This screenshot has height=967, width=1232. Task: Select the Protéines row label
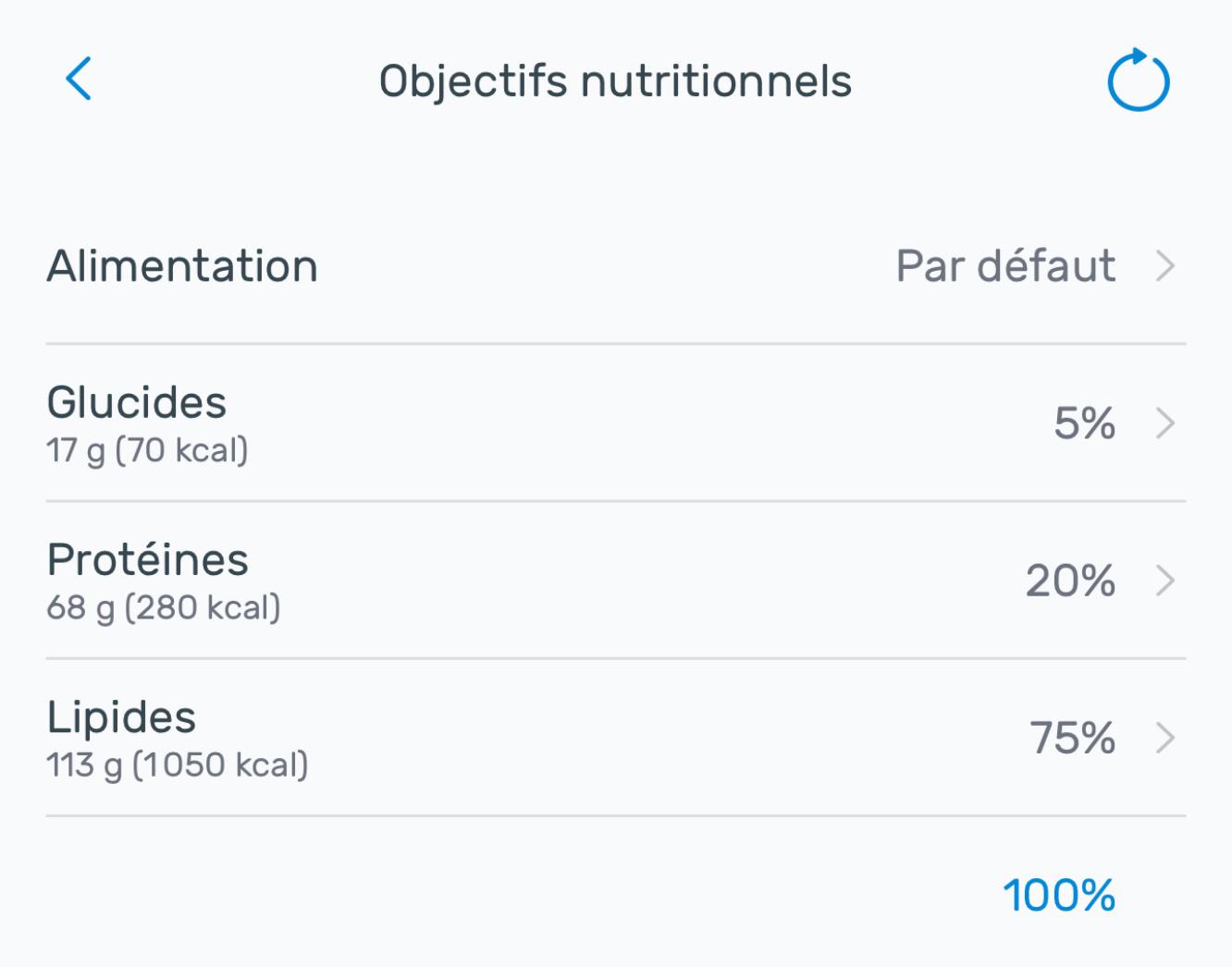[x=148, y=560]
